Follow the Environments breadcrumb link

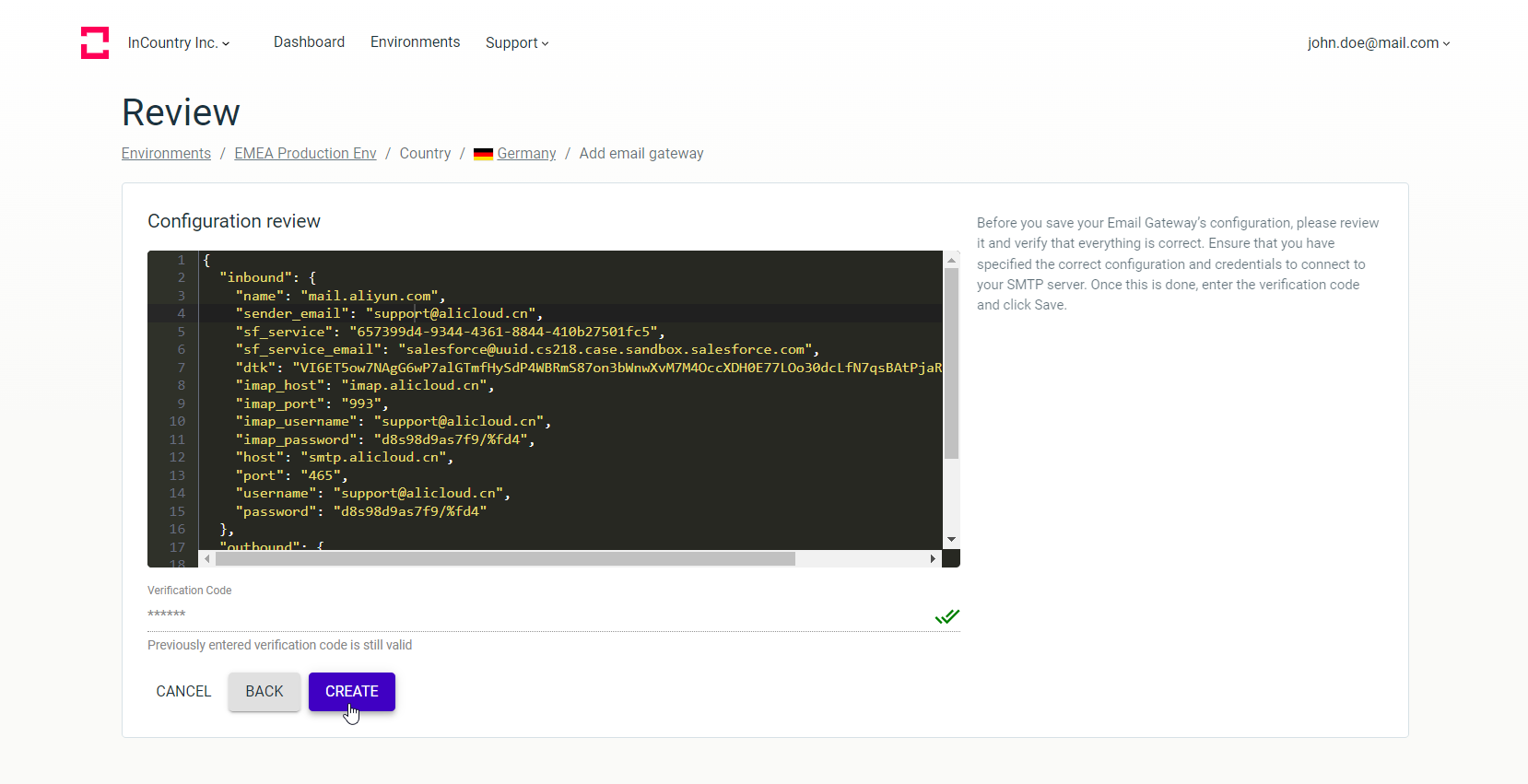pyautogui.click(x=166, y=154)
